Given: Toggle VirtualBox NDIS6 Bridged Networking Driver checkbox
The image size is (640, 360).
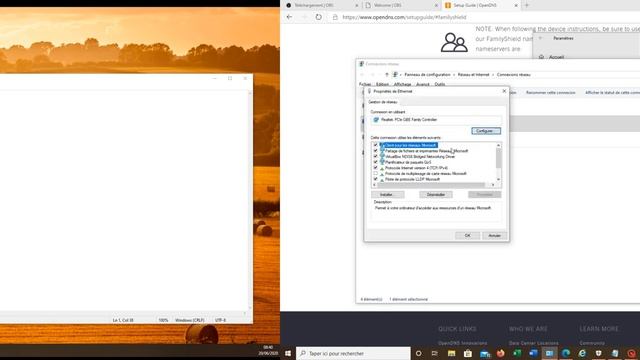Looking at the screenshot, I should click(376, 157).
